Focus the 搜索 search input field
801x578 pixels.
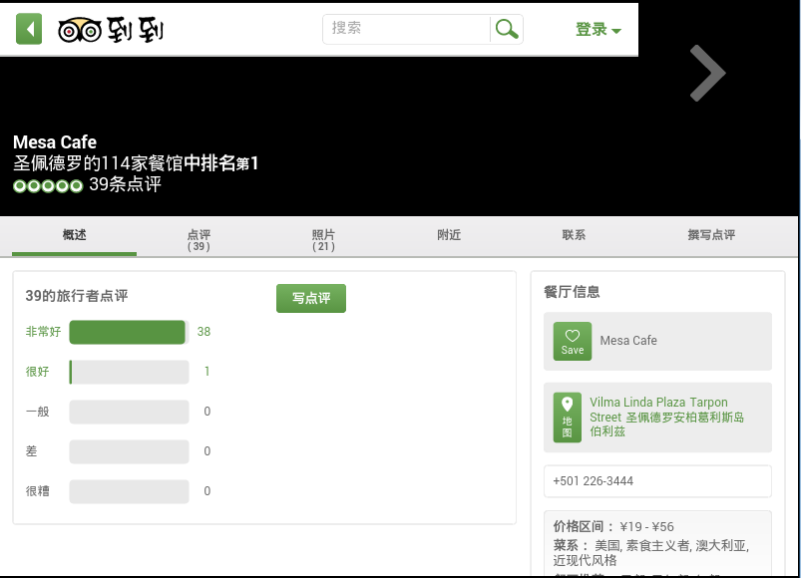(407, 29)
